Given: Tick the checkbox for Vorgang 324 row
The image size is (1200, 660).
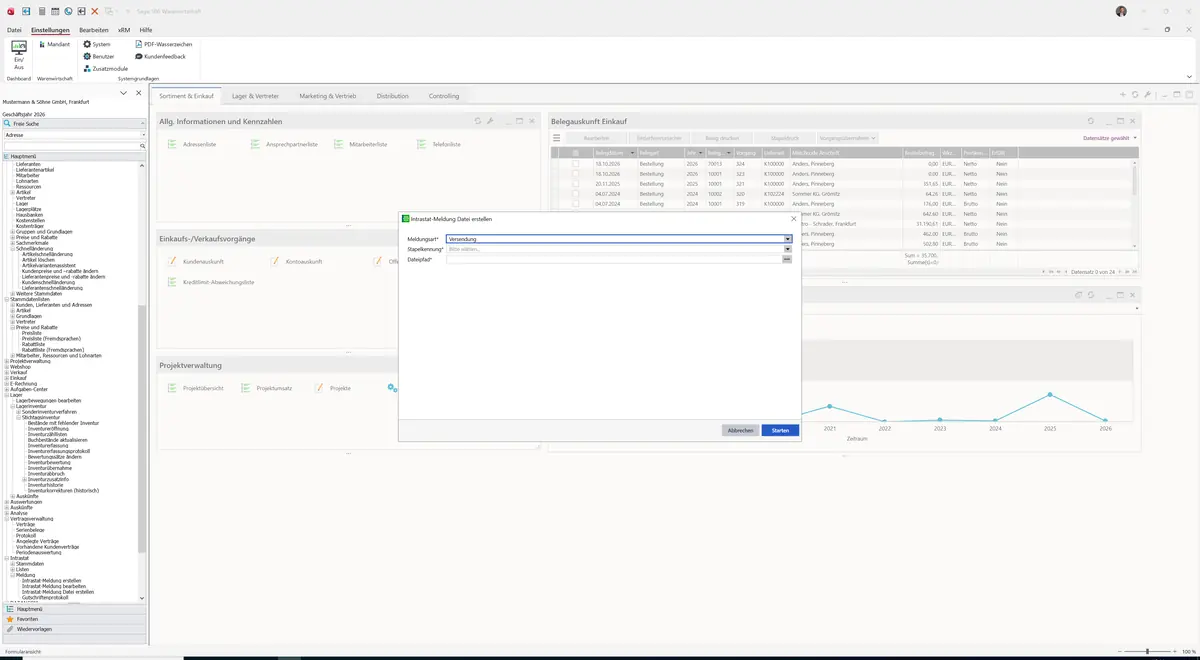Looking at the screenshot, I should pos(575,163).
